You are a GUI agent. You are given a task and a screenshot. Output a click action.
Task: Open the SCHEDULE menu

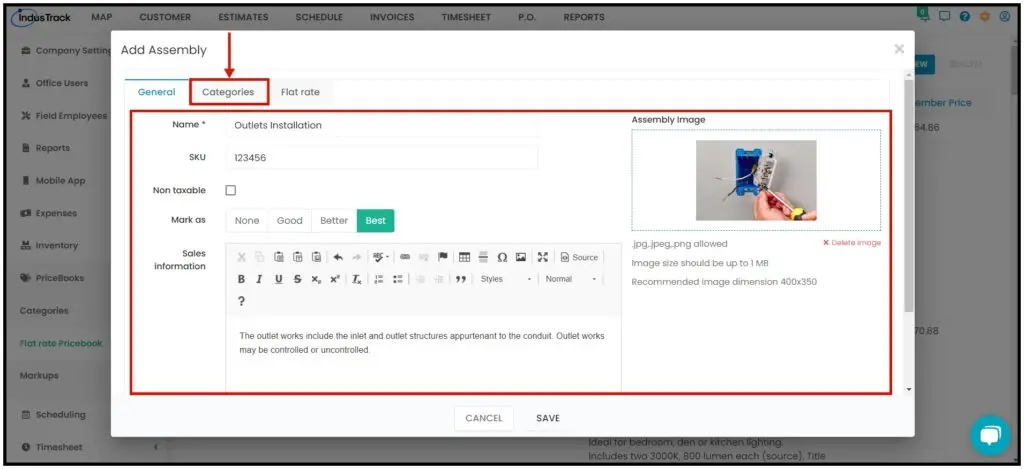pos(319,18)
